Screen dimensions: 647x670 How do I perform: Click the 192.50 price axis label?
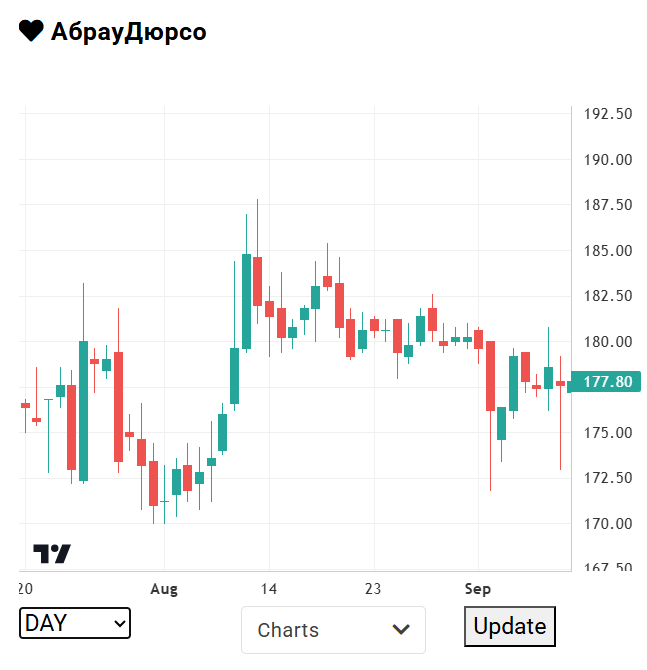608,114
